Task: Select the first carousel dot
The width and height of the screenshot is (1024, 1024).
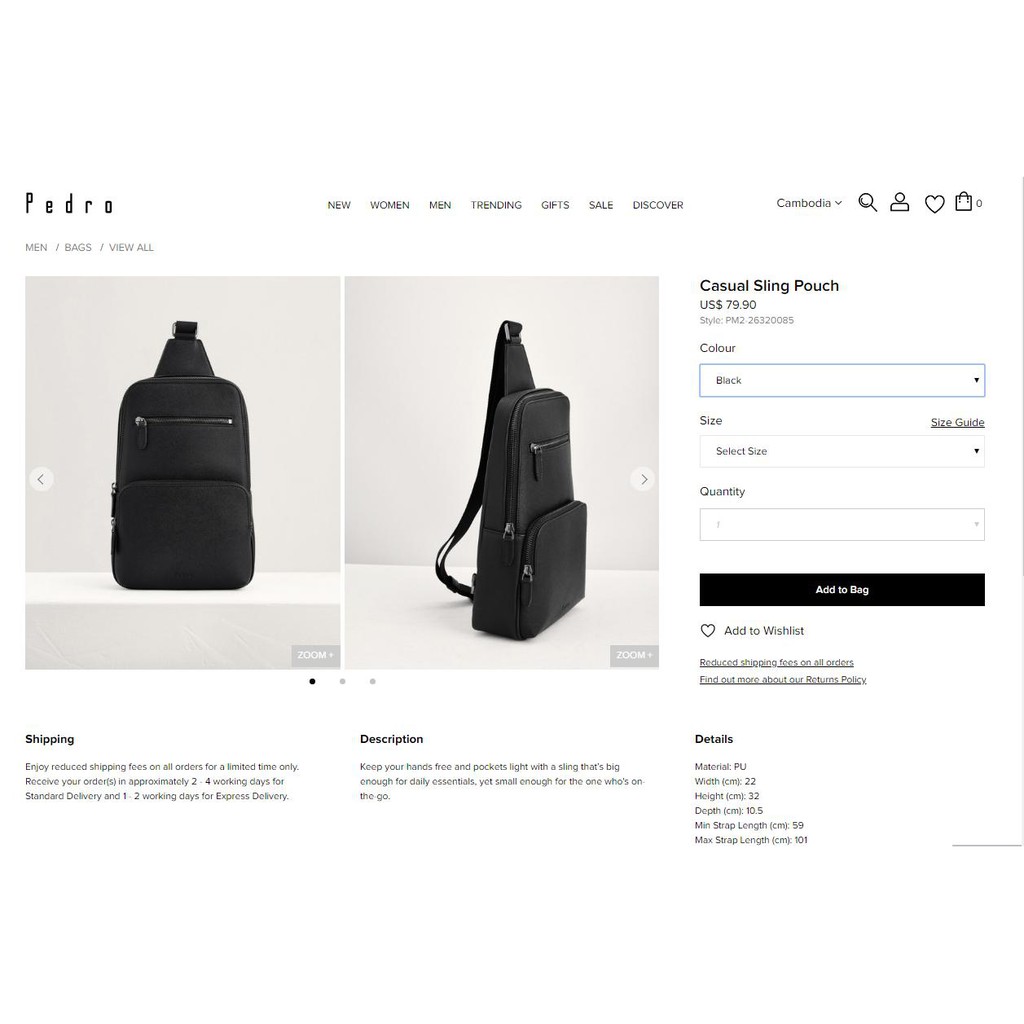Action: (x=312, y=681)
